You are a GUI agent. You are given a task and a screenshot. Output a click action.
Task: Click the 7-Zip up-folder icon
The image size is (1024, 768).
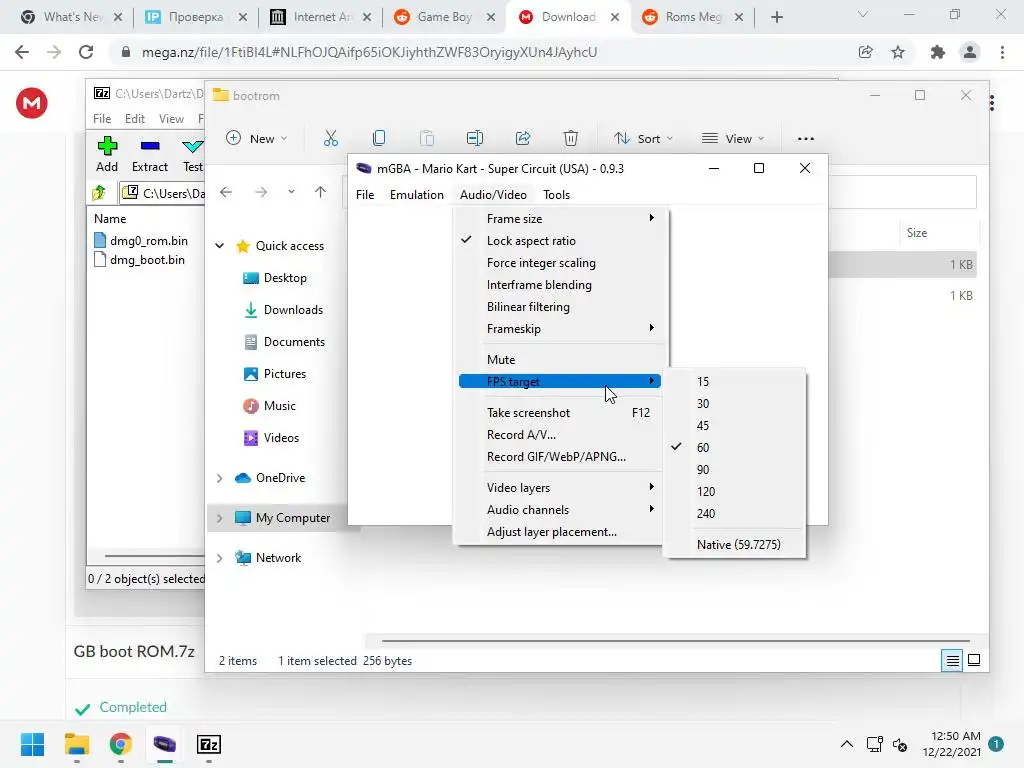99,193
